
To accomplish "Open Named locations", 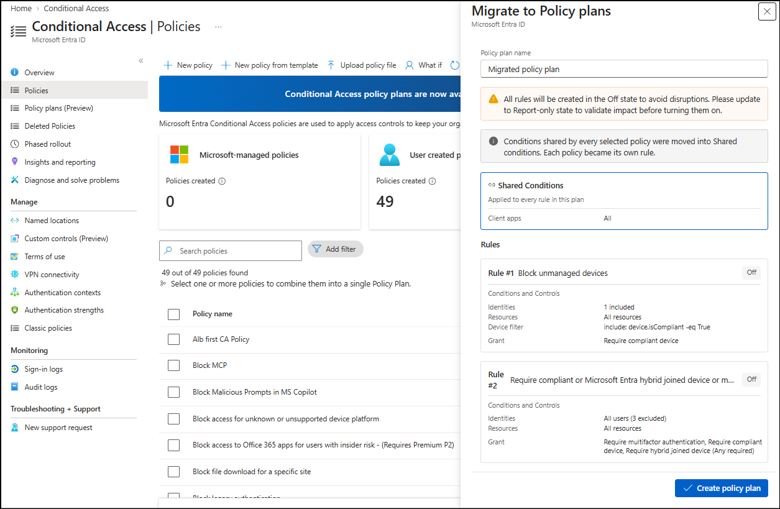I will pos(52,220).
